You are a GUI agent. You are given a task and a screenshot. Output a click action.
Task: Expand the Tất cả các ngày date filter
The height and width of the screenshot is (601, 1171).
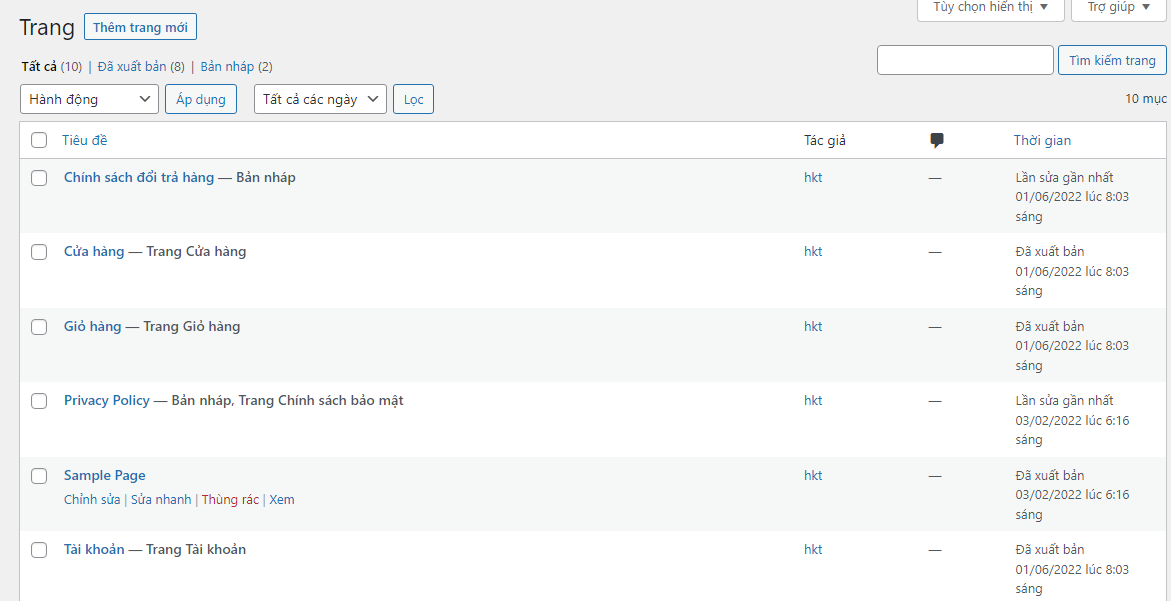click(320, 99)
